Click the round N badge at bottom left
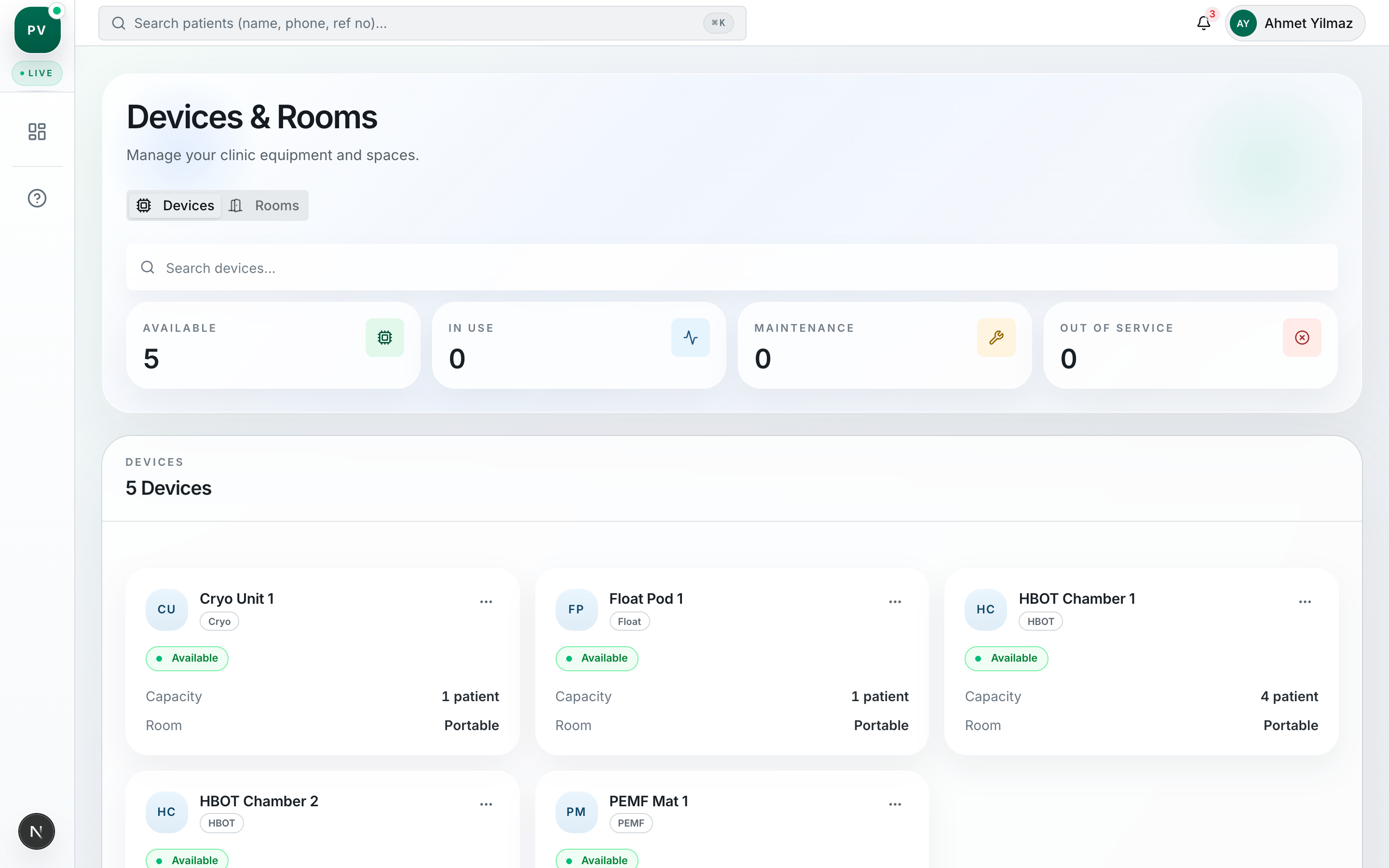This screenshot has height=868, width=1389. point(36,831)
